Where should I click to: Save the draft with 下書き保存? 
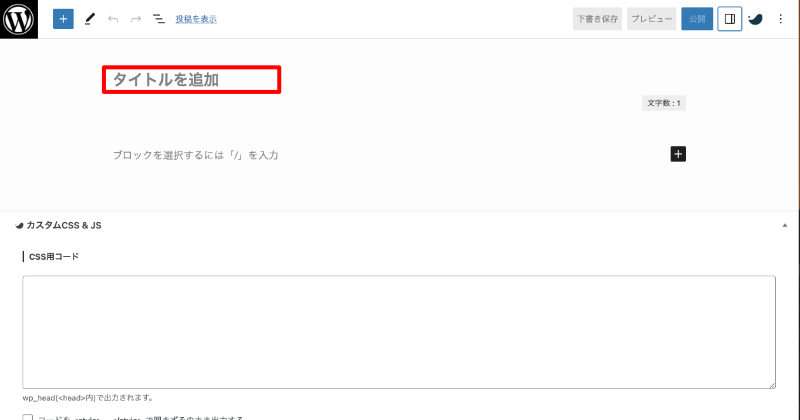point(597,19)
